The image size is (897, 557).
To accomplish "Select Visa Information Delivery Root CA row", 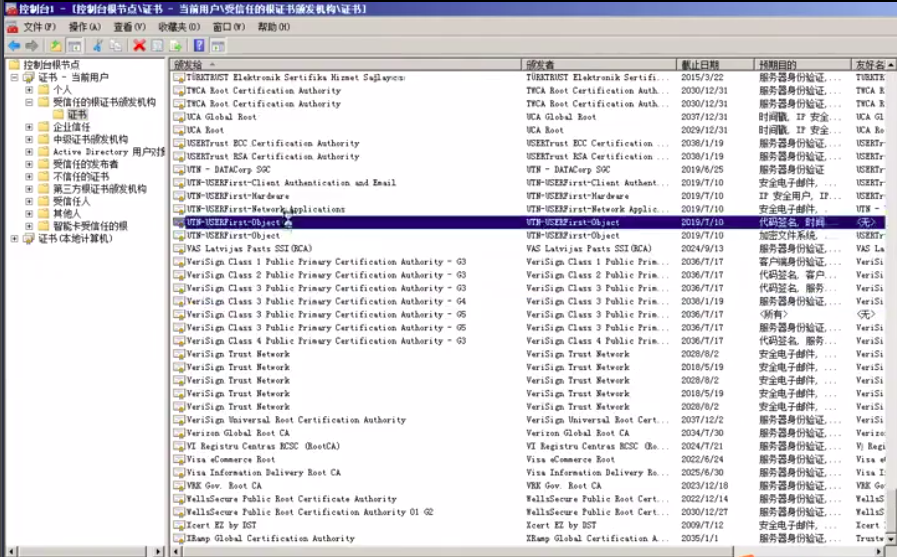I will (528, 473).
